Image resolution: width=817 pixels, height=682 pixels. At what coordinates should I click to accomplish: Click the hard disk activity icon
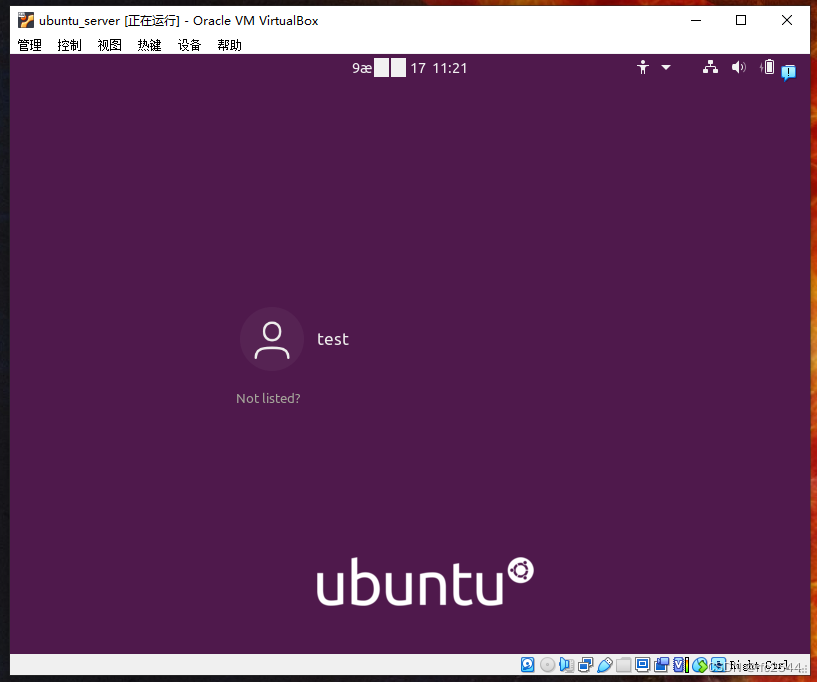pyautogui.click(x=527, y=664)
